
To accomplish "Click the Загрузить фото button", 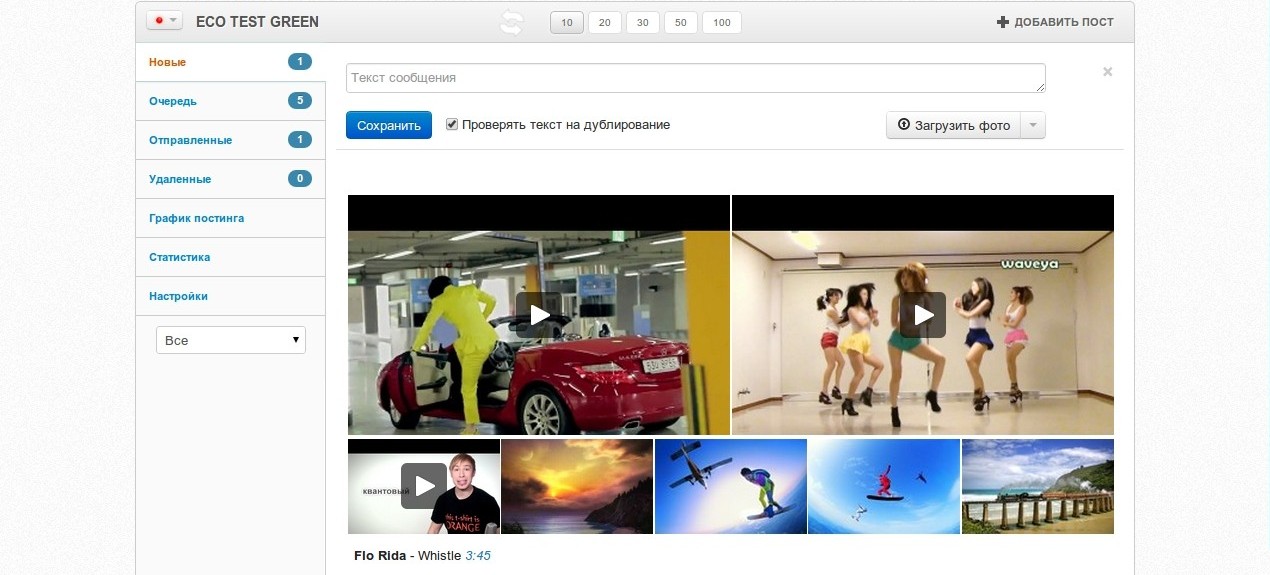I will (x=953, y=125).
